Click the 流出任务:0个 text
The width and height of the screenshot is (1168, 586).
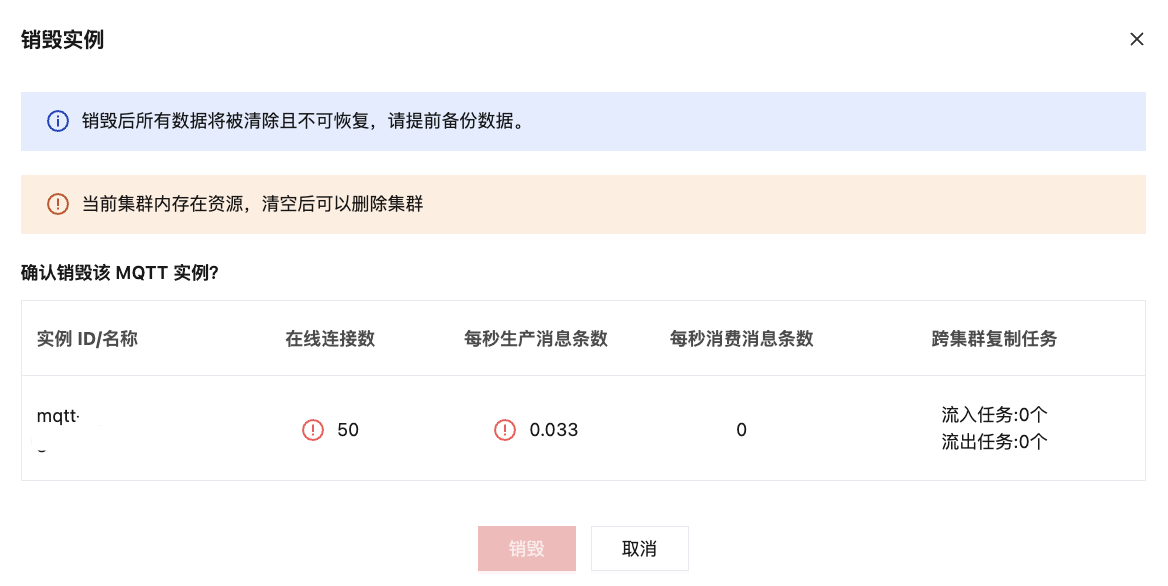coord(994,442)
